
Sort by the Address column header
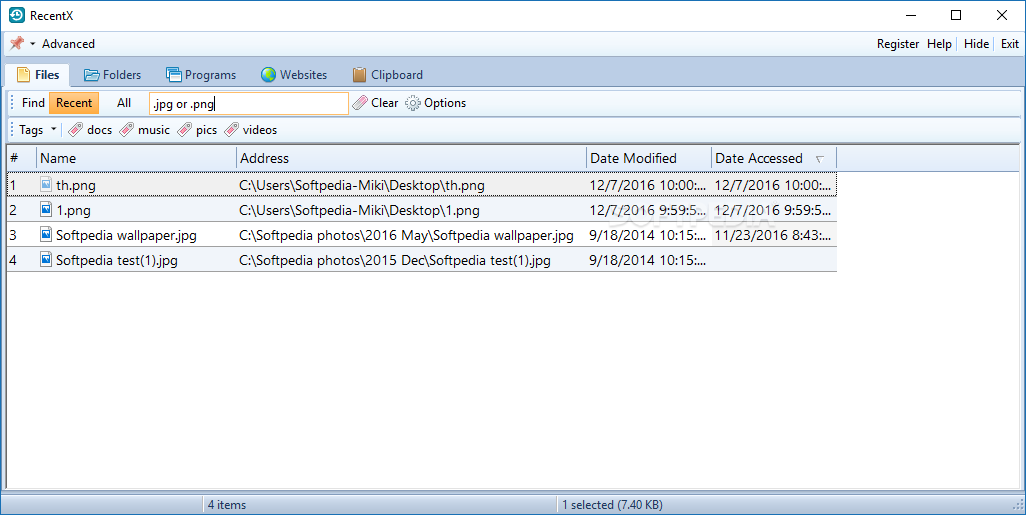412,158
